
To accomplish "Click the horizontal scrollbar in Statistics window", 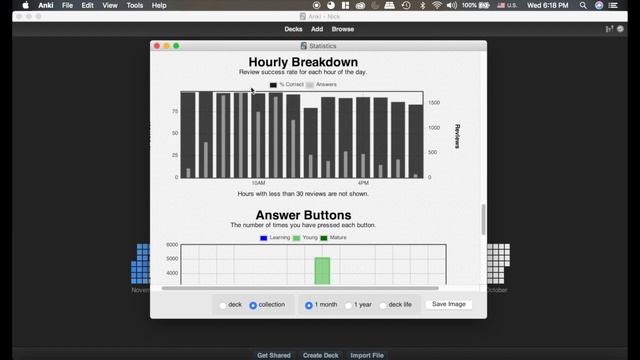I will pos(300,288).
